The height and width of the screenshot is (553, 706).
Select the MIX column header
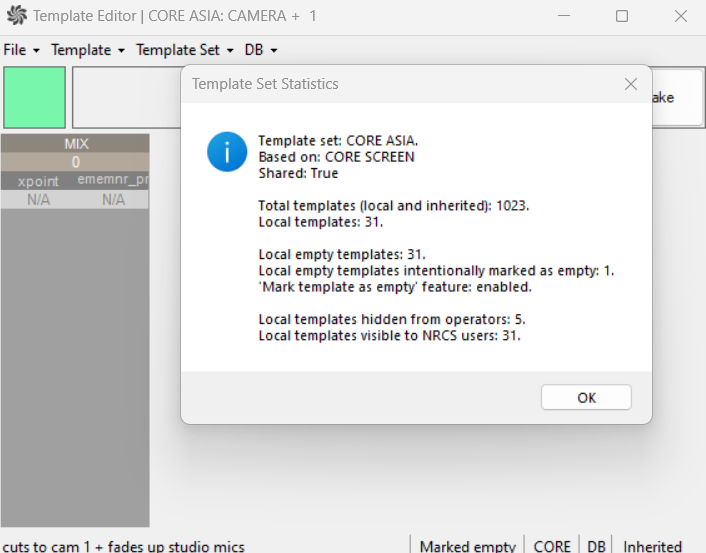point(75,144)
